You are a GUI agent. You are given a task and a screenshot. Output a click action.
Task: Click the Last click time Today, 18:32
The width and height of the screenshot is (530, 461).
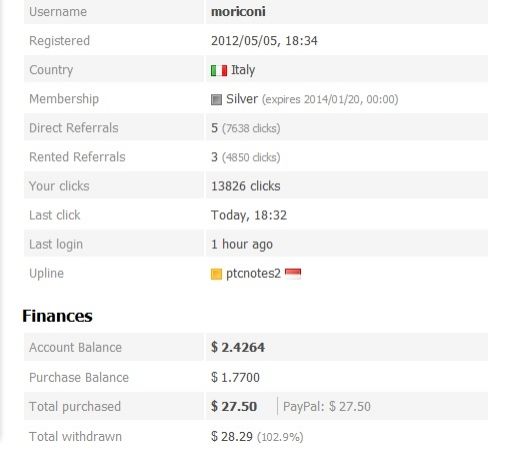(x=249, y=215)
